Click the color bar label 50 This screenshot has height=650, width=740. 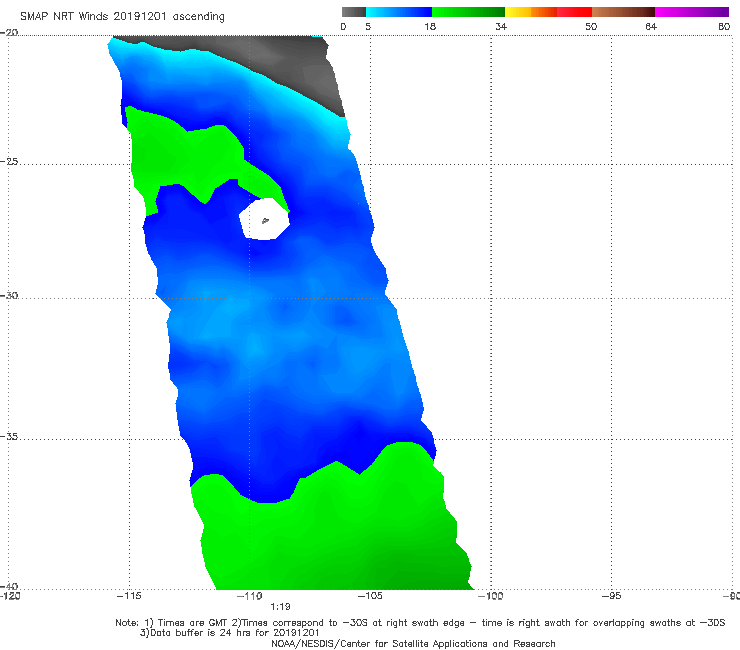(x=591, y=26)
